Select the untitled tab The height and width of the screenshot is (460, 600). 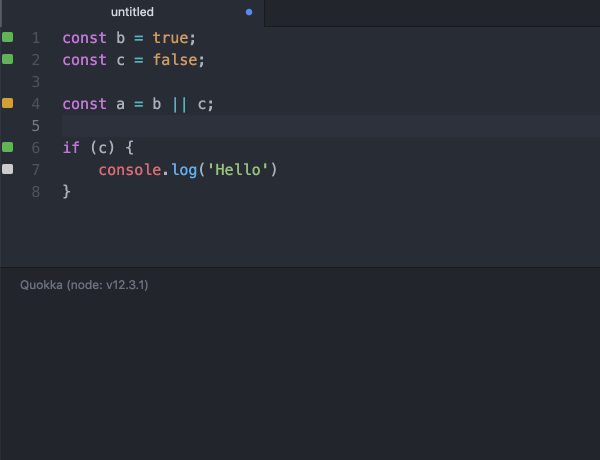pos(132,12)
